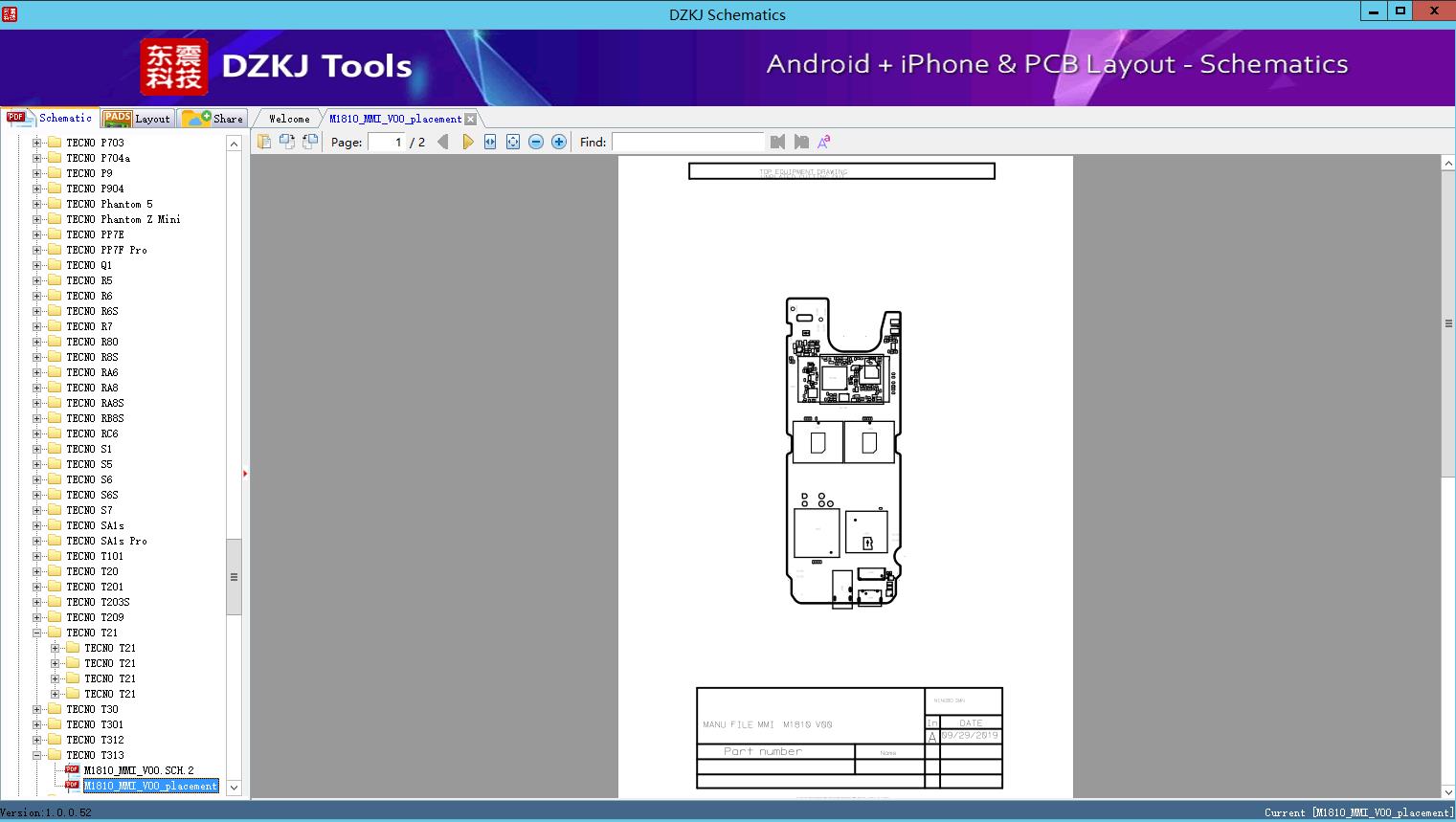Close the M1810_MMI_V00_placement tab
This screenshot has height=822, width=1456.
pyautogui.click(x=470, y=119)
